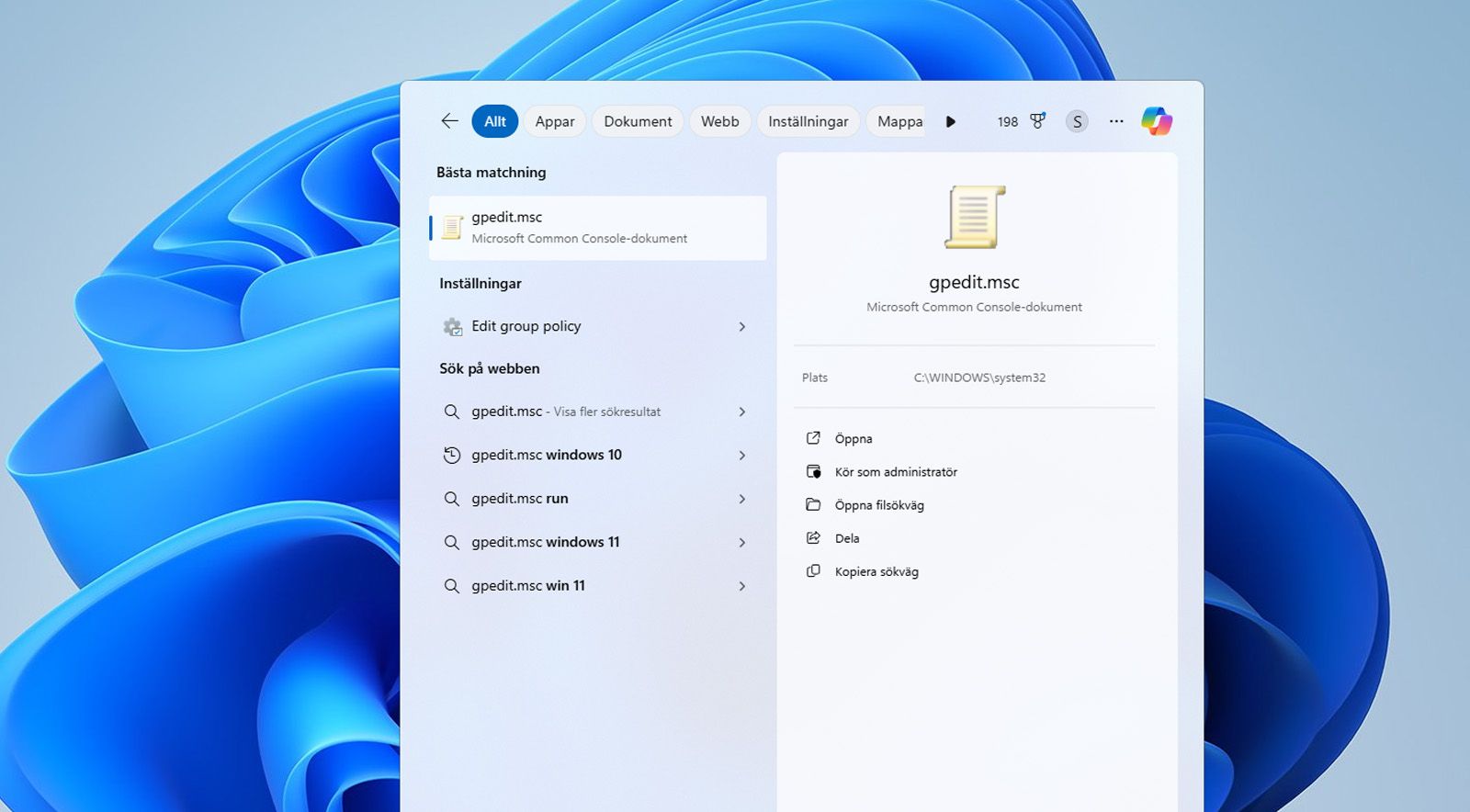Open the Edit group policy setting
This screenshot has height=812, width=1470.
pos(598,326)
